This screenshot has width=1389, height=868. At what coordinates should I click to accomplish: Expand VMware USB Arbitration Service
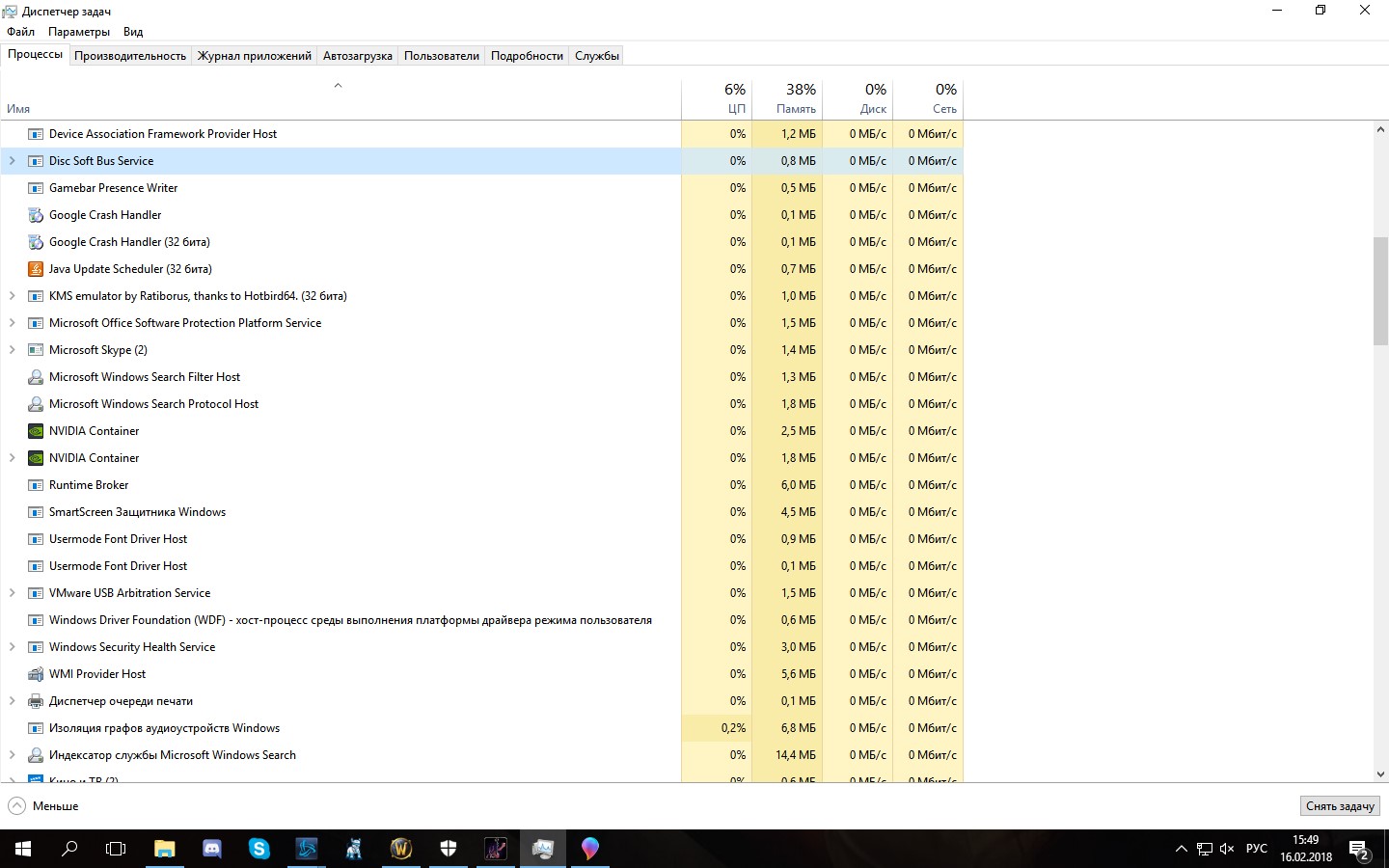coord(13,593)
